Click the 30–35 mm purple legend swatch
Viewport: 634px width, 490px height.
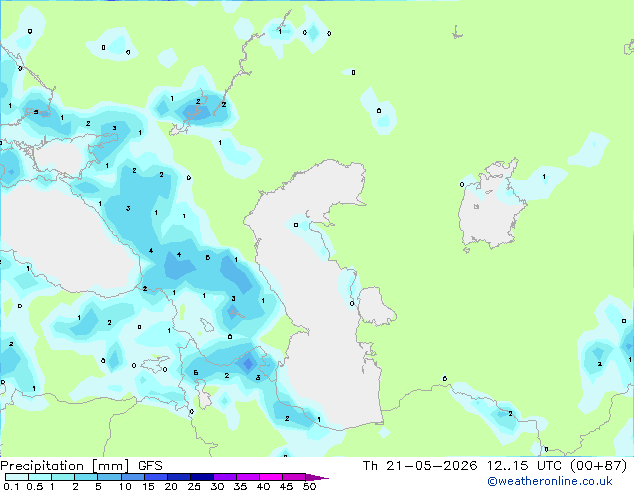(225, 477)
